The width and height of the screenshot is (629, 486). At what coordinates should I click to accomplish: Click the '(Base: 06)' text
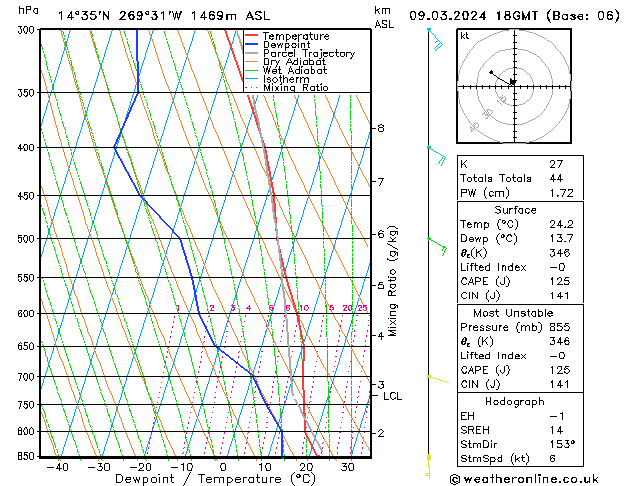pos(582,16)
